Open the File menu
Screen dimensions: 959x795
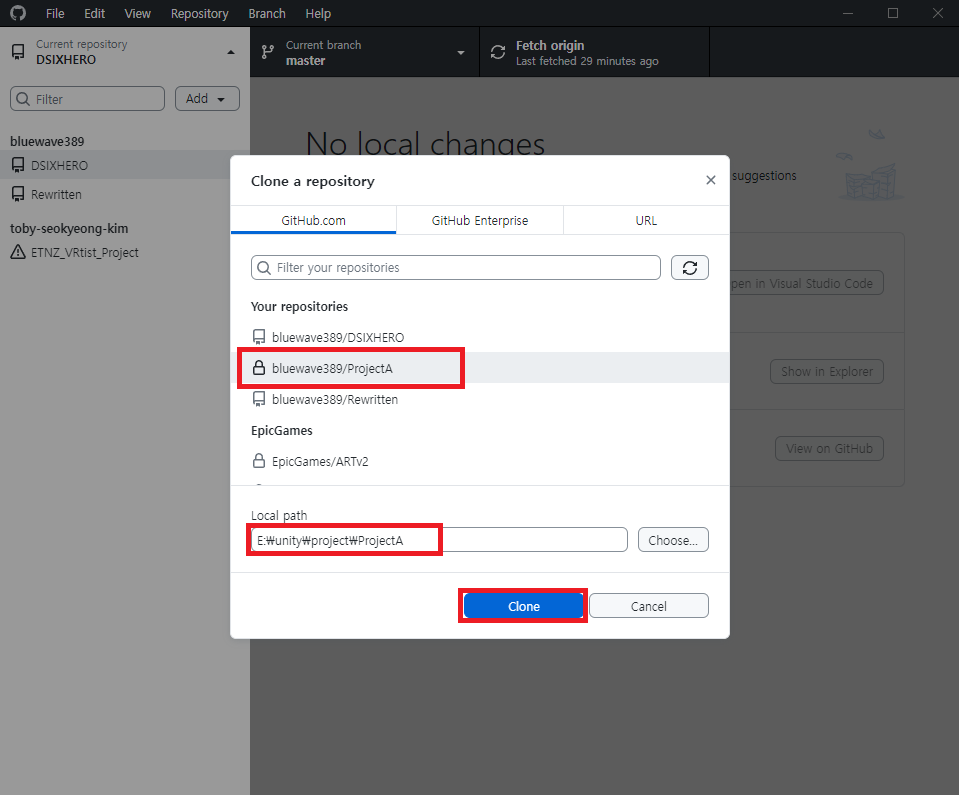coord(55,13)
